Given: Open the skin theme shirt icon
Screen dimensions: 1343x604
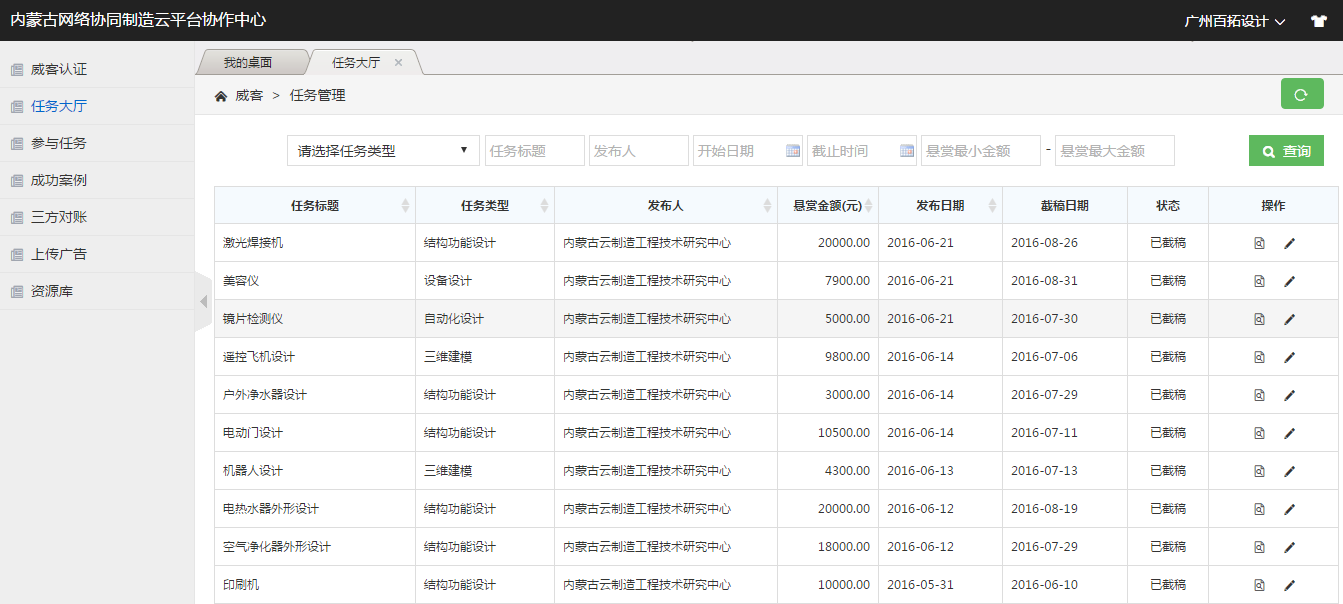Looking at the screenshot, I should tap(1318, 21).
